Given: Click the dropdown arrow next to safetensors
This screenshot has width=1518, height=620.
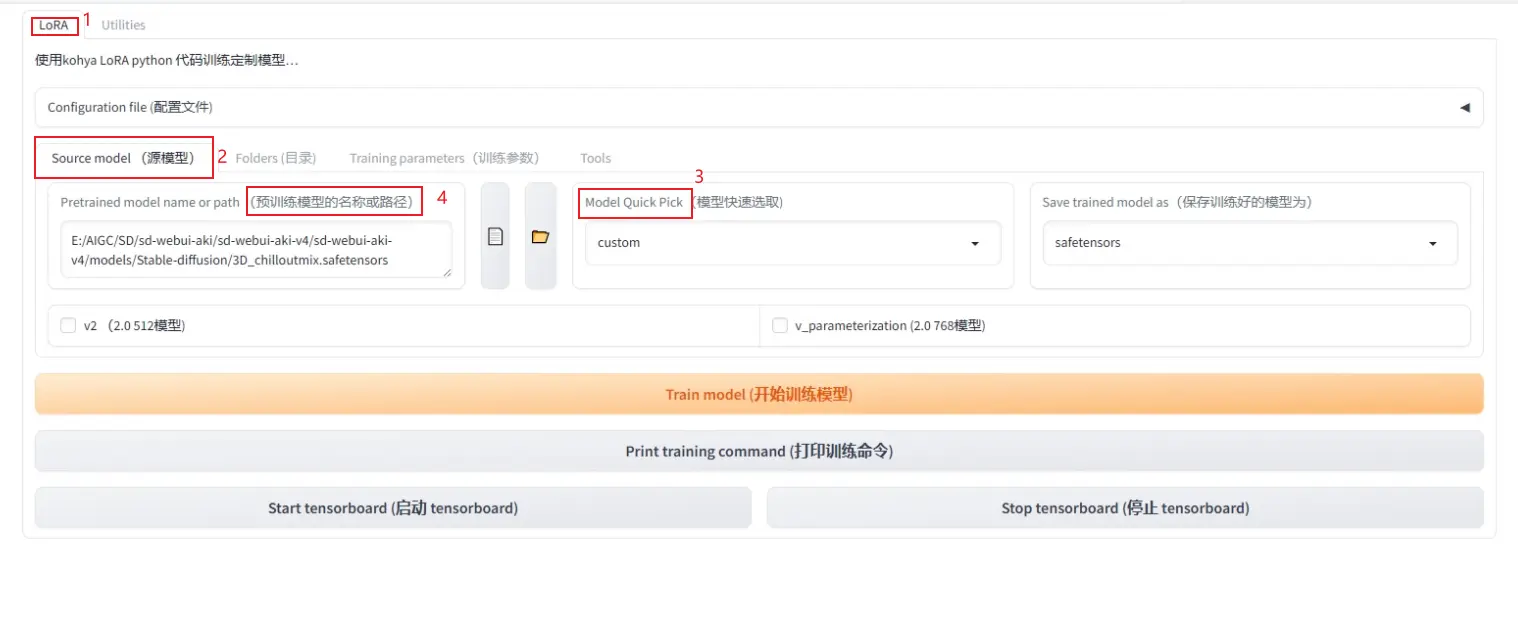Looking at the screenshot, I should pyautogui.click(x=1432, y=244).
